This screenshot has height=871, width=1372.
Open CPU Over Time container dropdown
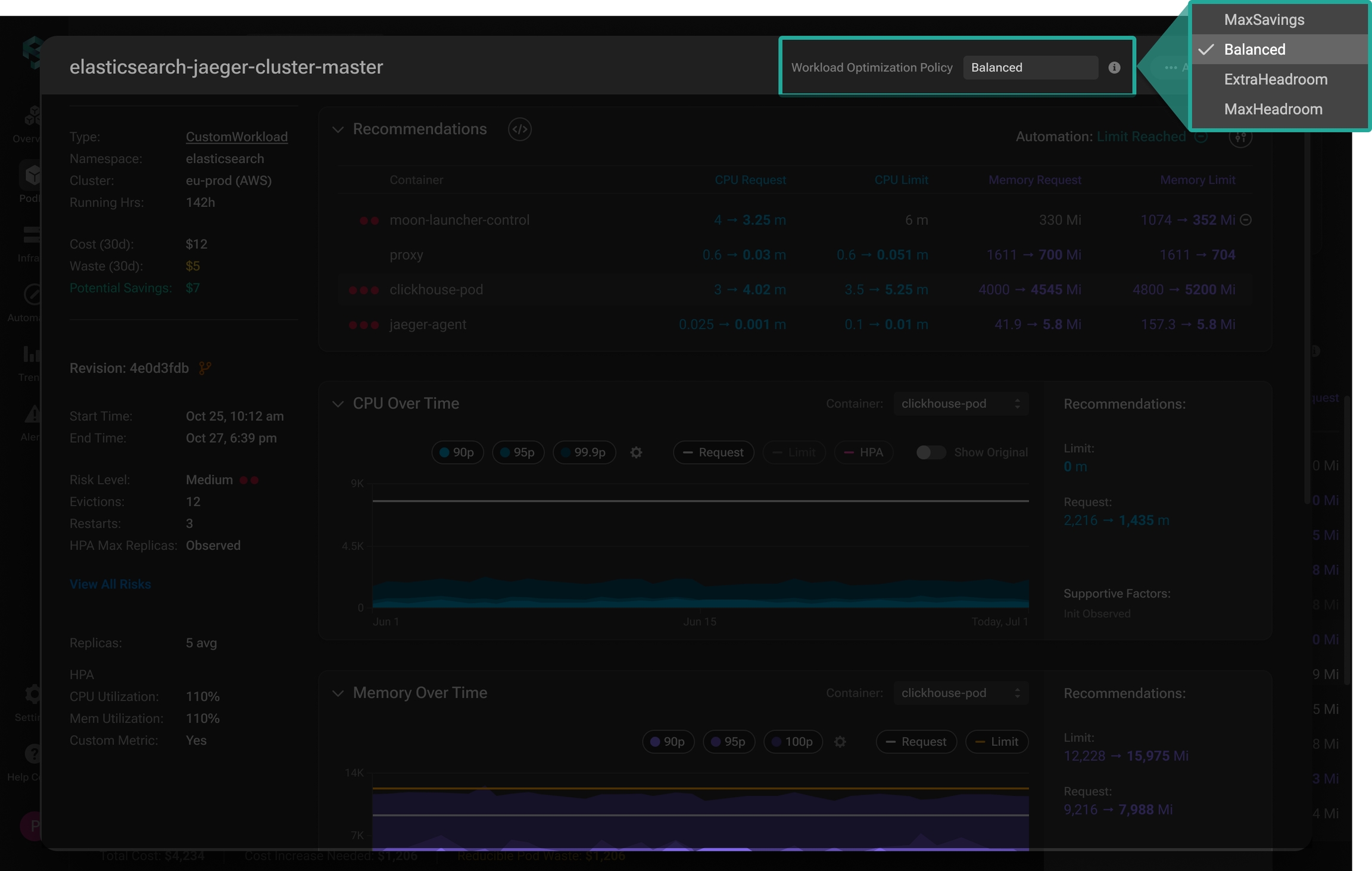(x=960, y=403)
